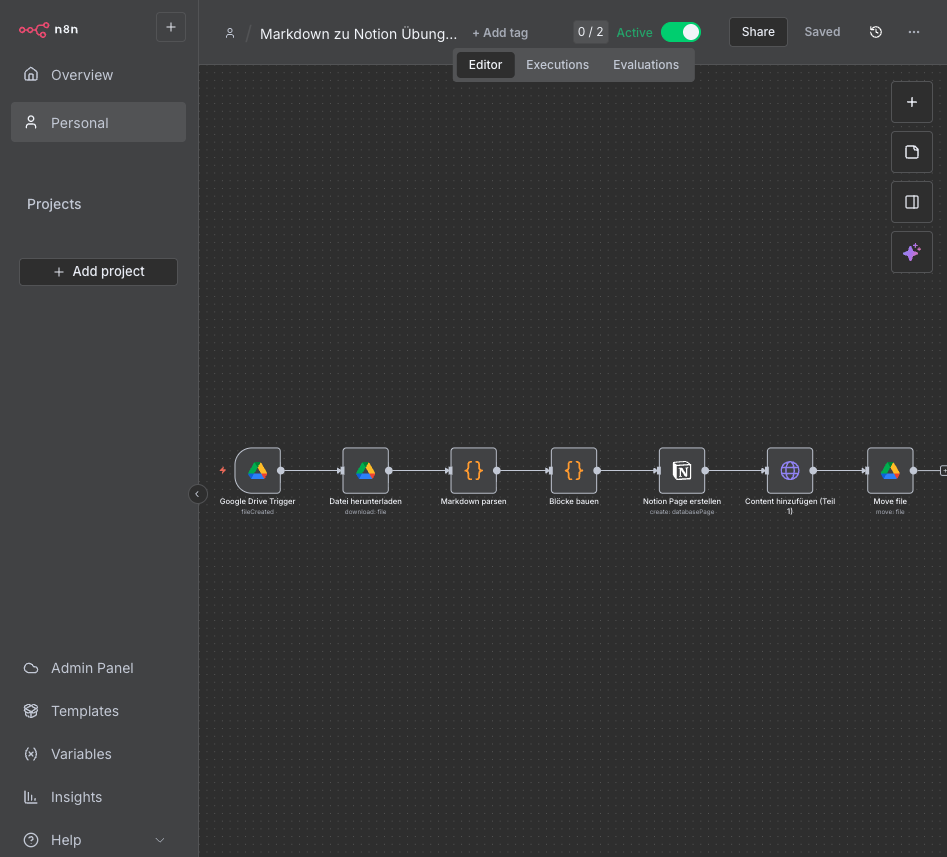
Task: Click the output connector of Move file node
Action: (x=913, y=470)
